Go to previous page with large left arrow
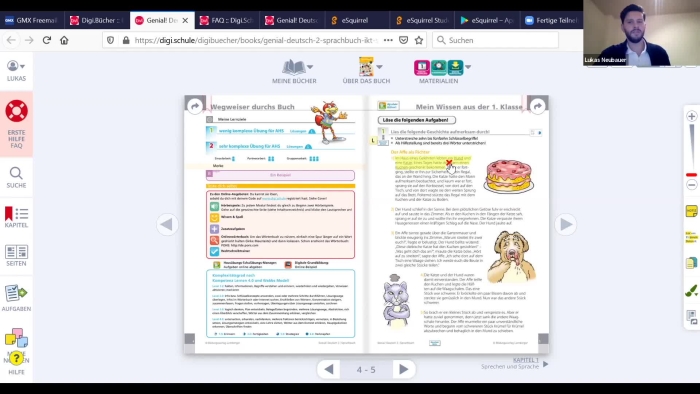This screenshot has width=700, height=394. (167, 224)
